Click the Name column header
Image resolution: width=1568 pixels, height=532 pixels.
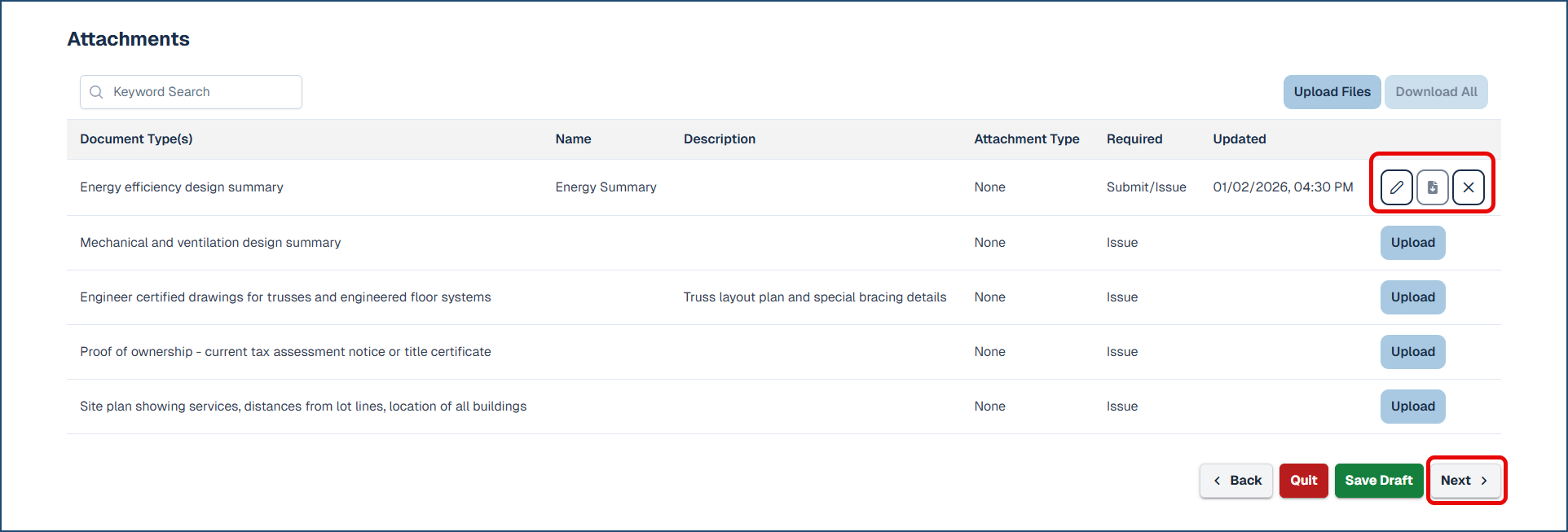coord(573,139)
